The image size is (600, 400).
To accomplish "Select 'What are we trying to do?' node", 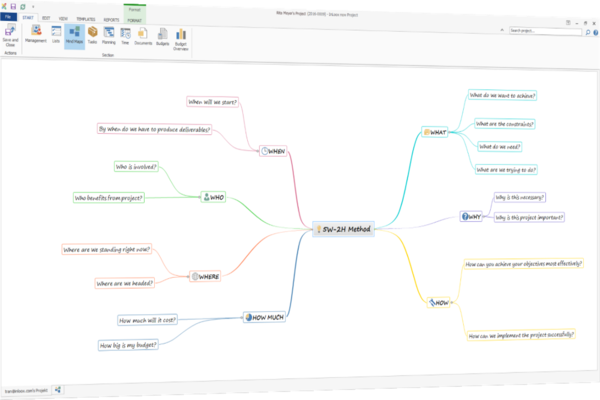I will 506,170.
